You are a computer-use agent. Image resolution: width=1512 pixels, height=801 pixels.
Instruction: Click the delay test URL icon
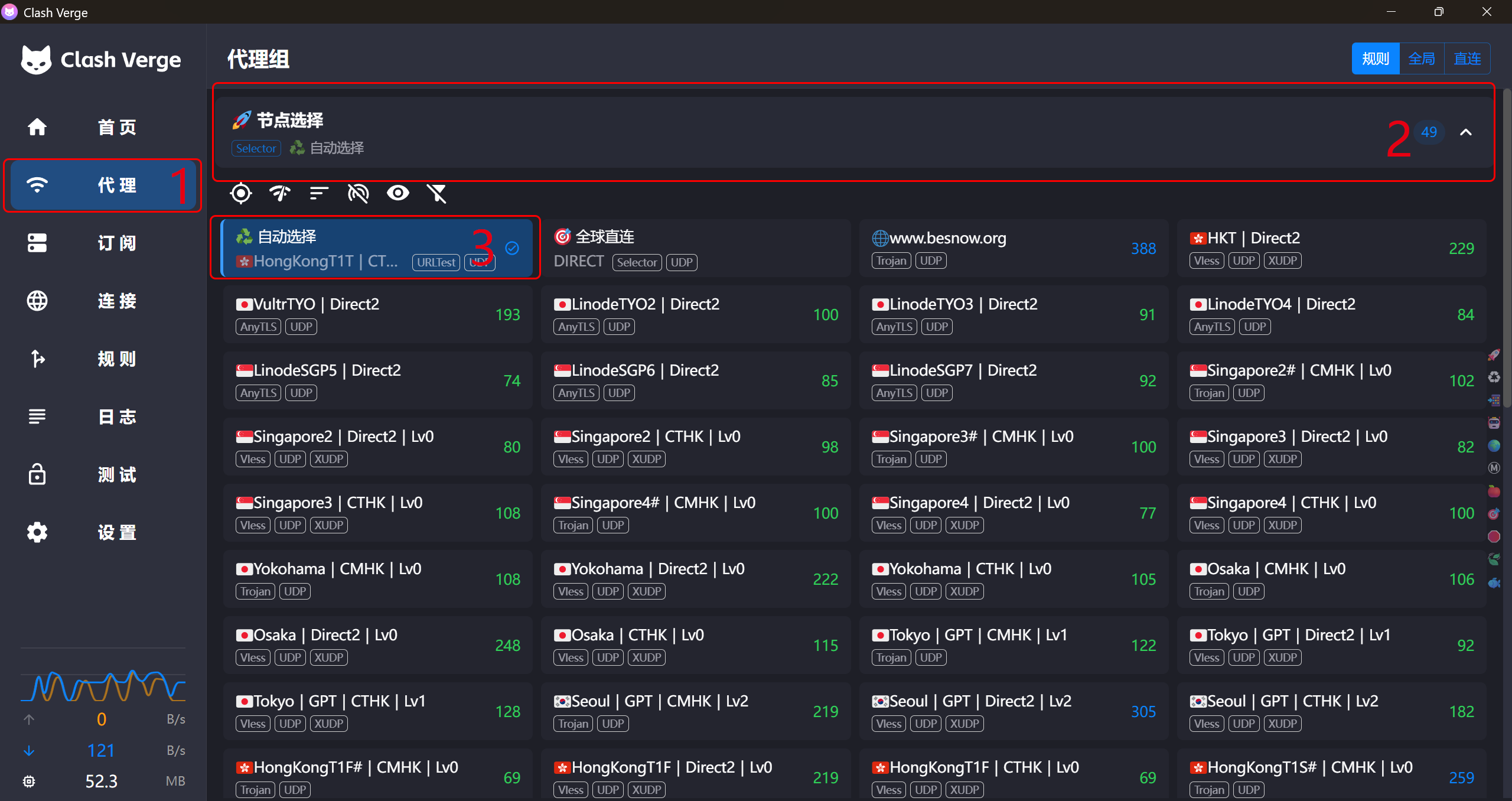[358, 193]
